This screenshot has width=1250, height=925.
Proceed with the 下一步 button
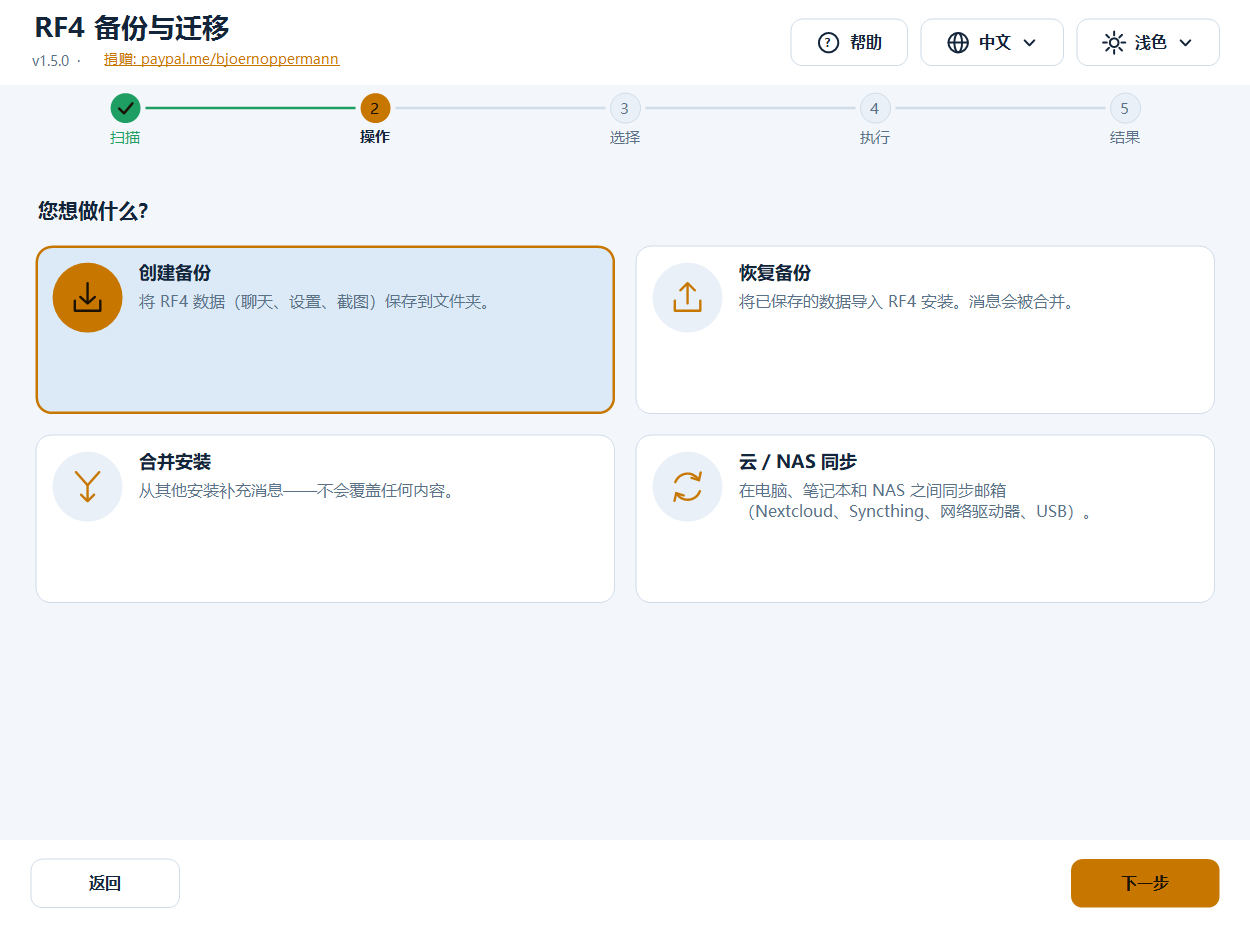(x=1145, y=883)
